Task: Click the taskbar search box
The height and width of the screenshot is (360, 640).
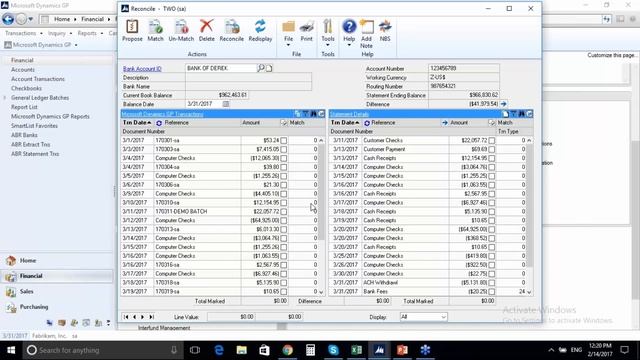Action: [x=102, y=350]
